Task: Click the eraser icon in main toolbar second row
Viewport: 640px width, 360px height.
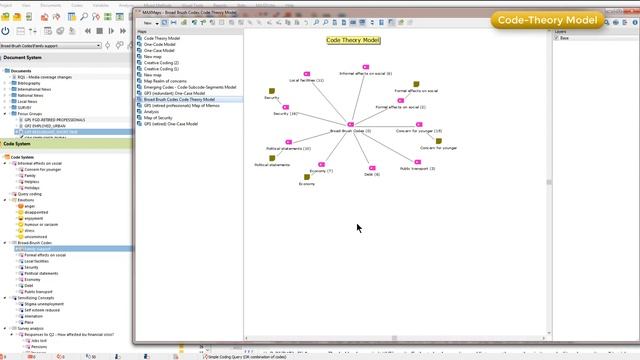Action: [x=60, y=31]
